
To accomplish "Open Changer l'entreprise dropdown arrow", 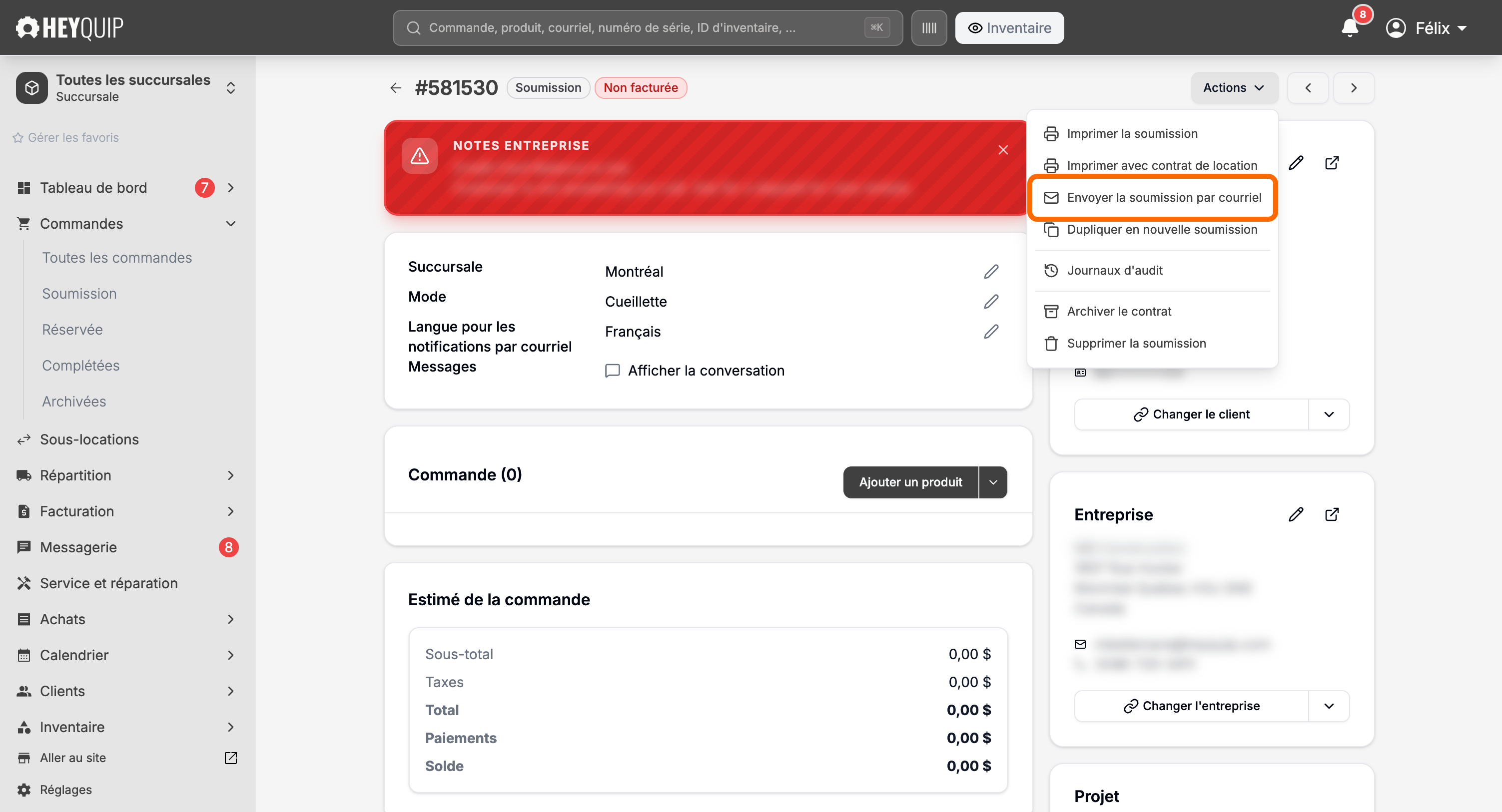I will pyautogui.click(x=1329, y=706).
